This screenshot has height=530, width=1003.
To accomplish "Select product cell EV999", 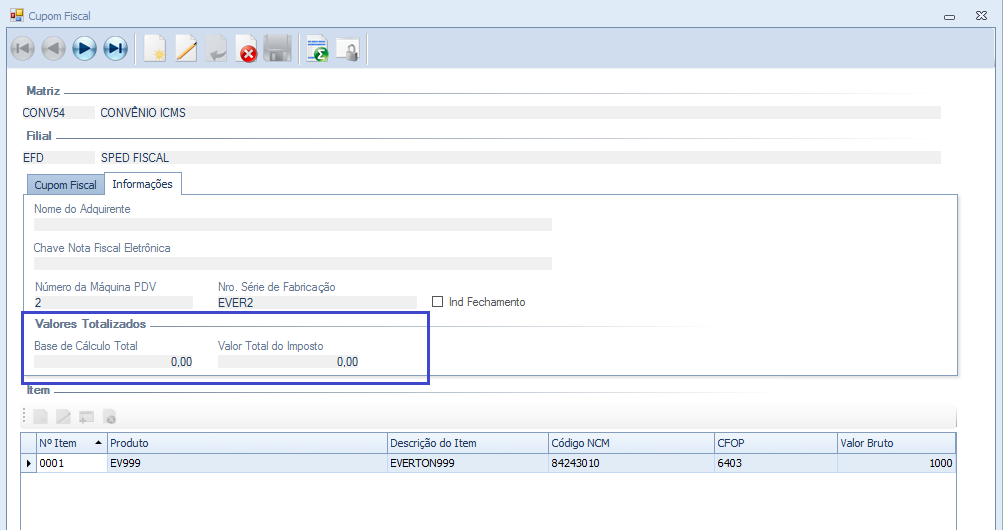I will pos(248,463).
